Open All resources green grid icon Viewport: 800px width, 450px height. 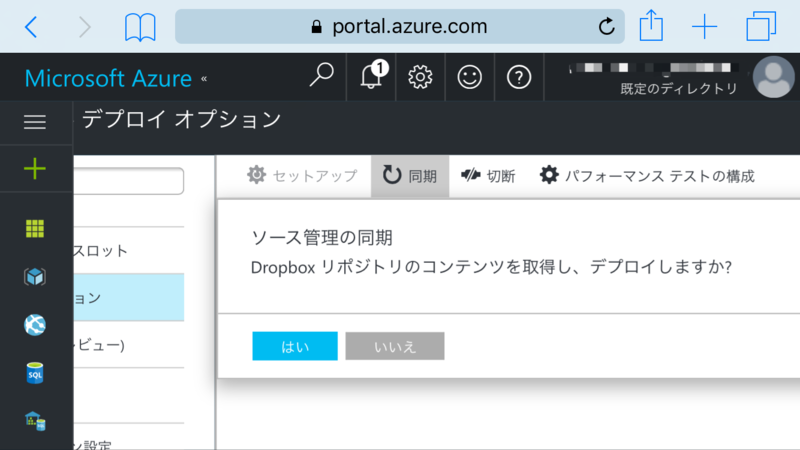(35, 229)
